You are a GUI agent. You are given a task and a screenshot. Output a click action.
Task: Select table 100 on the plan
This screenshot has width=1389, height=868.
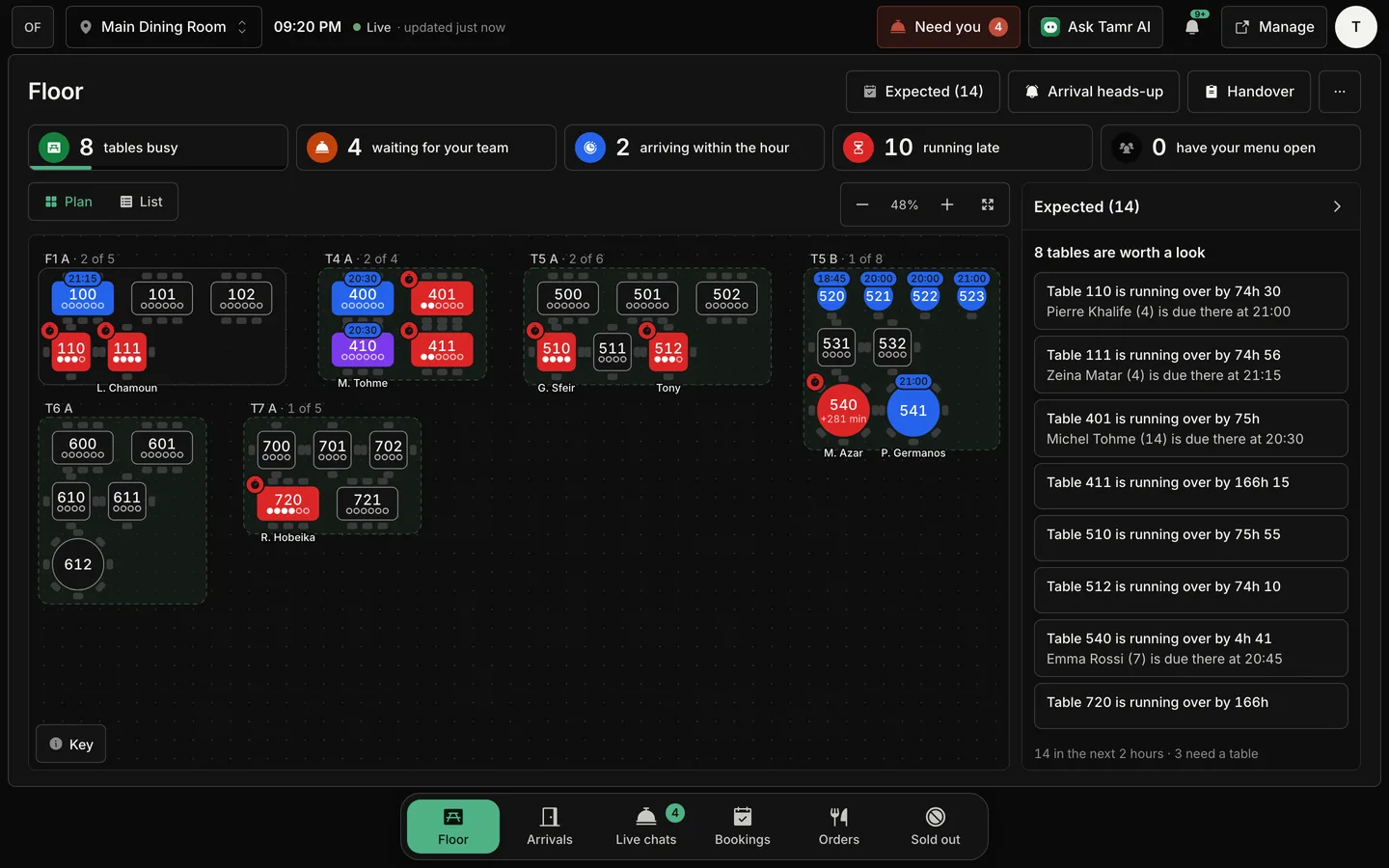83,298
